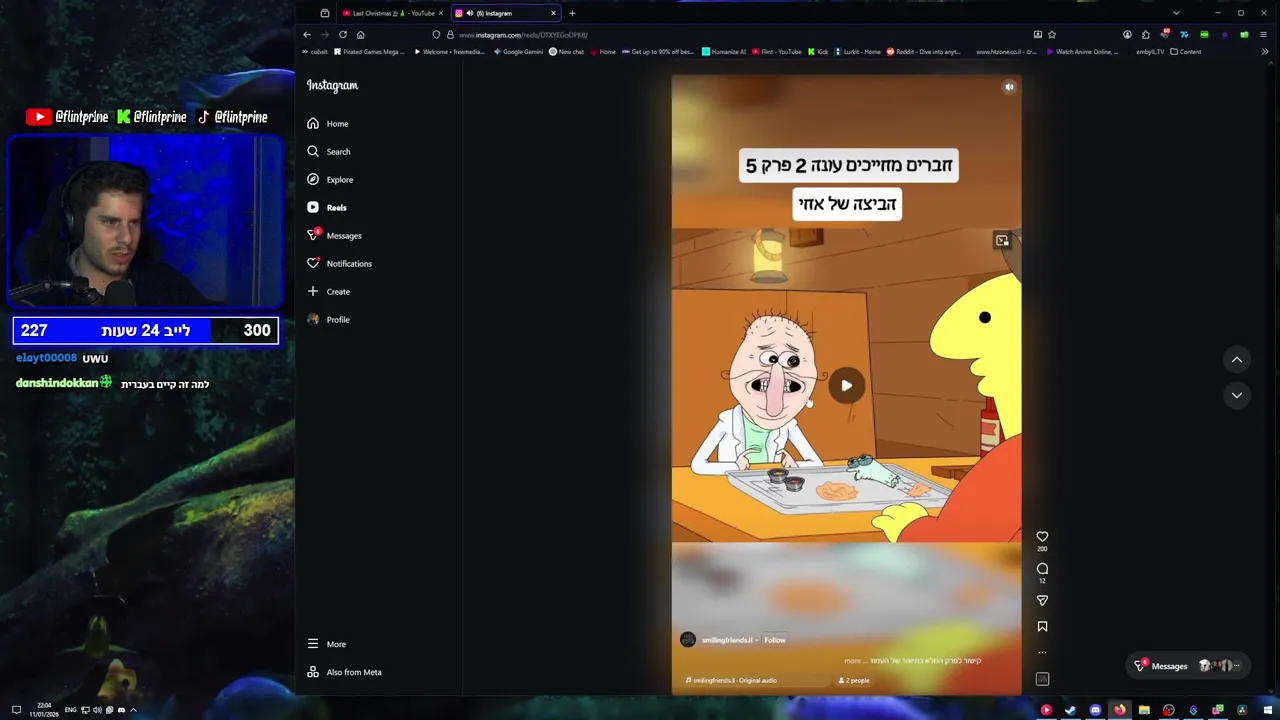Viewport: 1280px width, 720px height.
Task: Show more bookmarks with the chevron
Action: (x=1266, y=52)
